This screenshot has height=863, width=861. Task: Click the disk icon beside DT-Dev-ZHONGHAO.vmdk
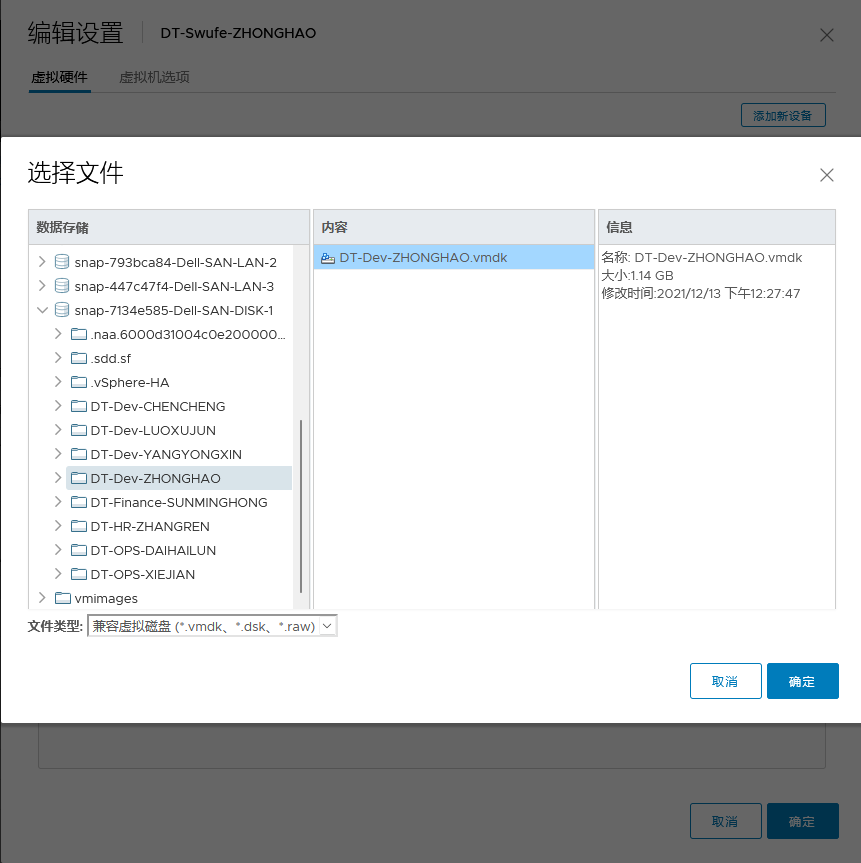328,257
